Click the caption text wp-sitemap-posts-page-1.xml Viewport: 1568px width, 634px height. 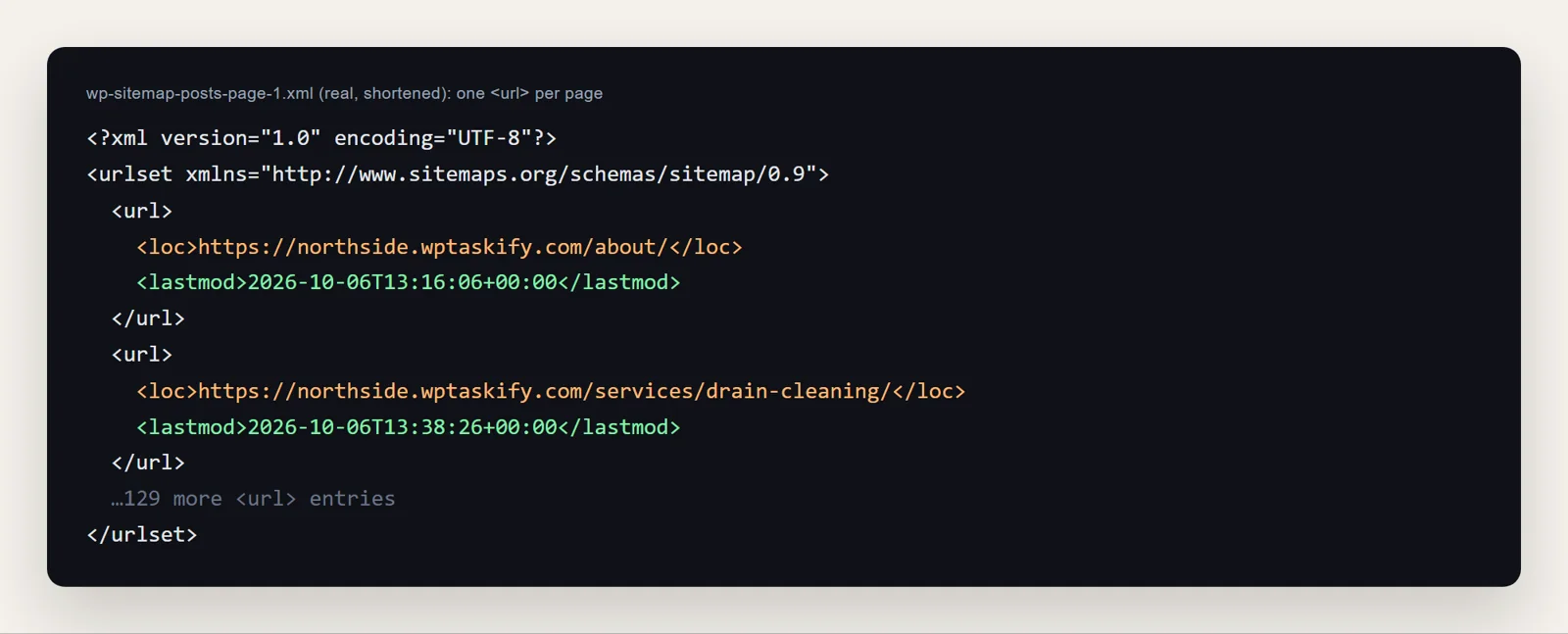point(200,93)
